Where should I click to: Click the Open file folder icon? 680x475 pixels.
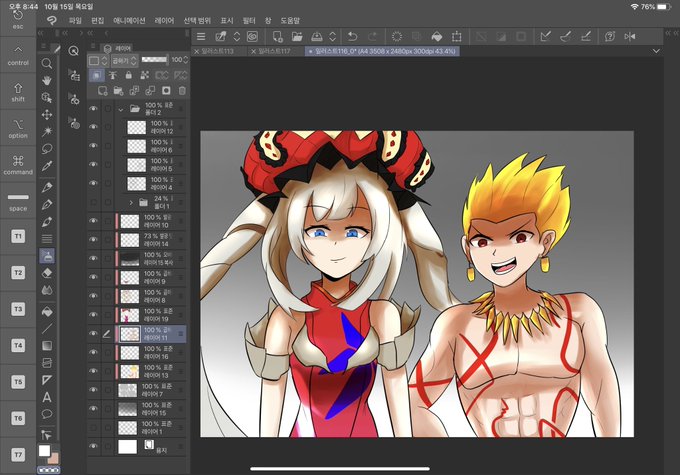click(x=297, y=36)
